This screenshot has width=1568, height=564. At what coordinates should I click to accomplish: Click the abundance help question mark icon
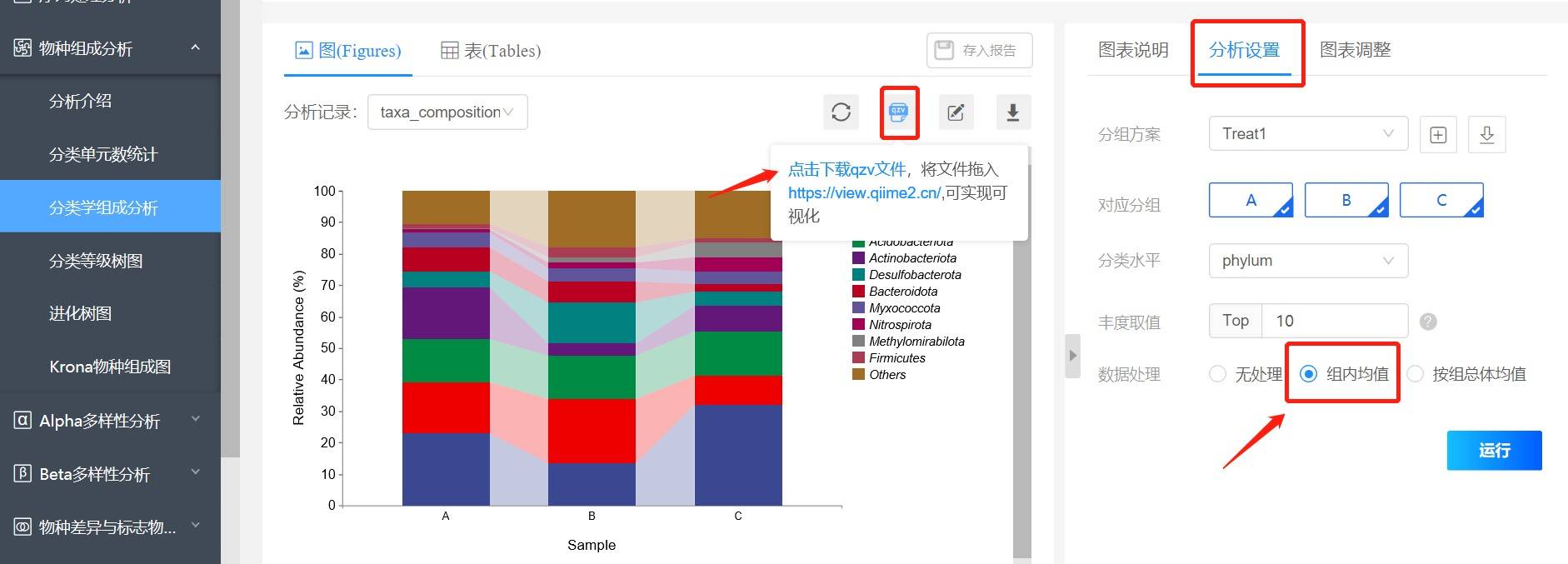(x=1428, y=322)
